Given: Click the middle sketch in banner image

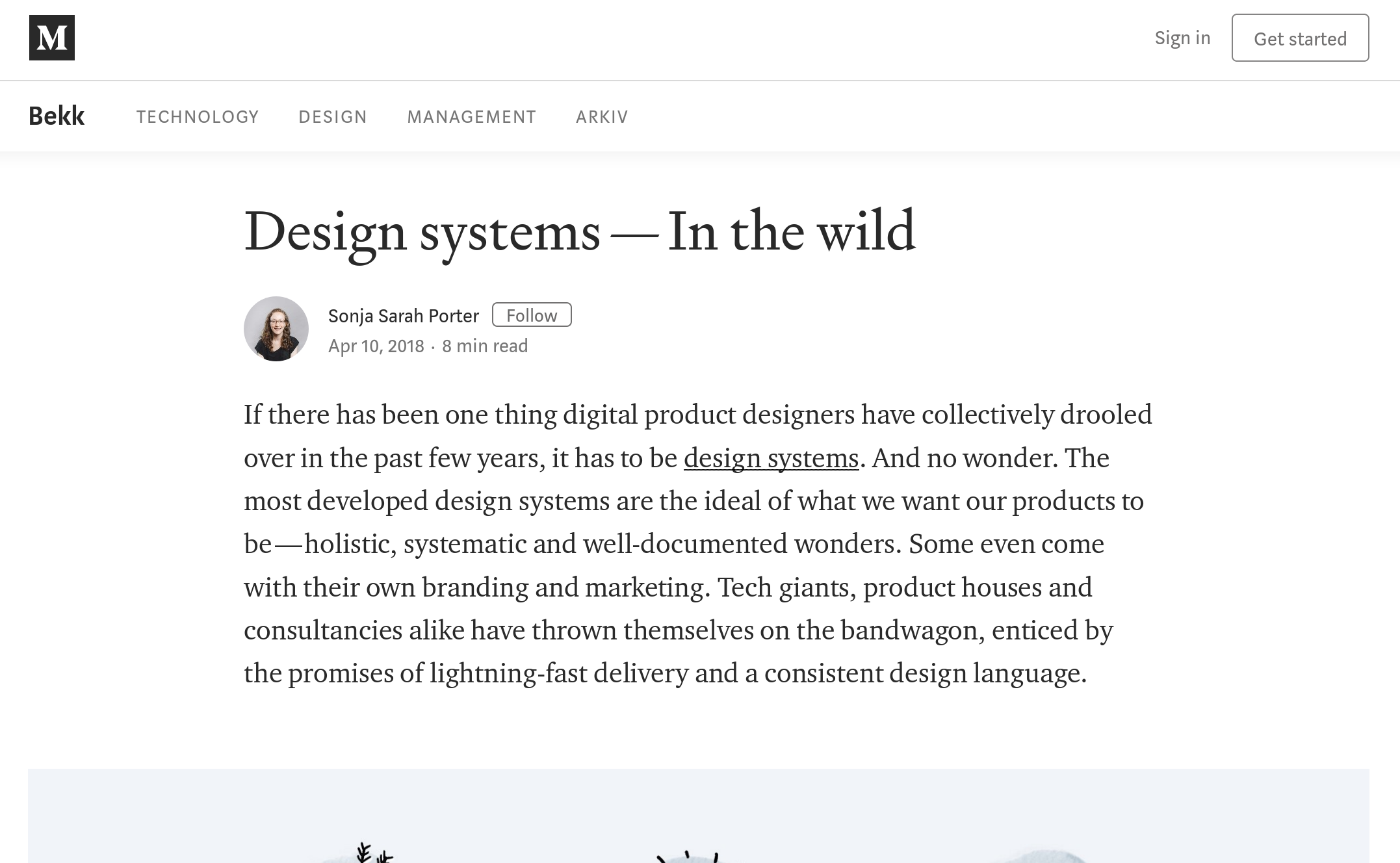Looking at the screenshot, I should 688,857.
